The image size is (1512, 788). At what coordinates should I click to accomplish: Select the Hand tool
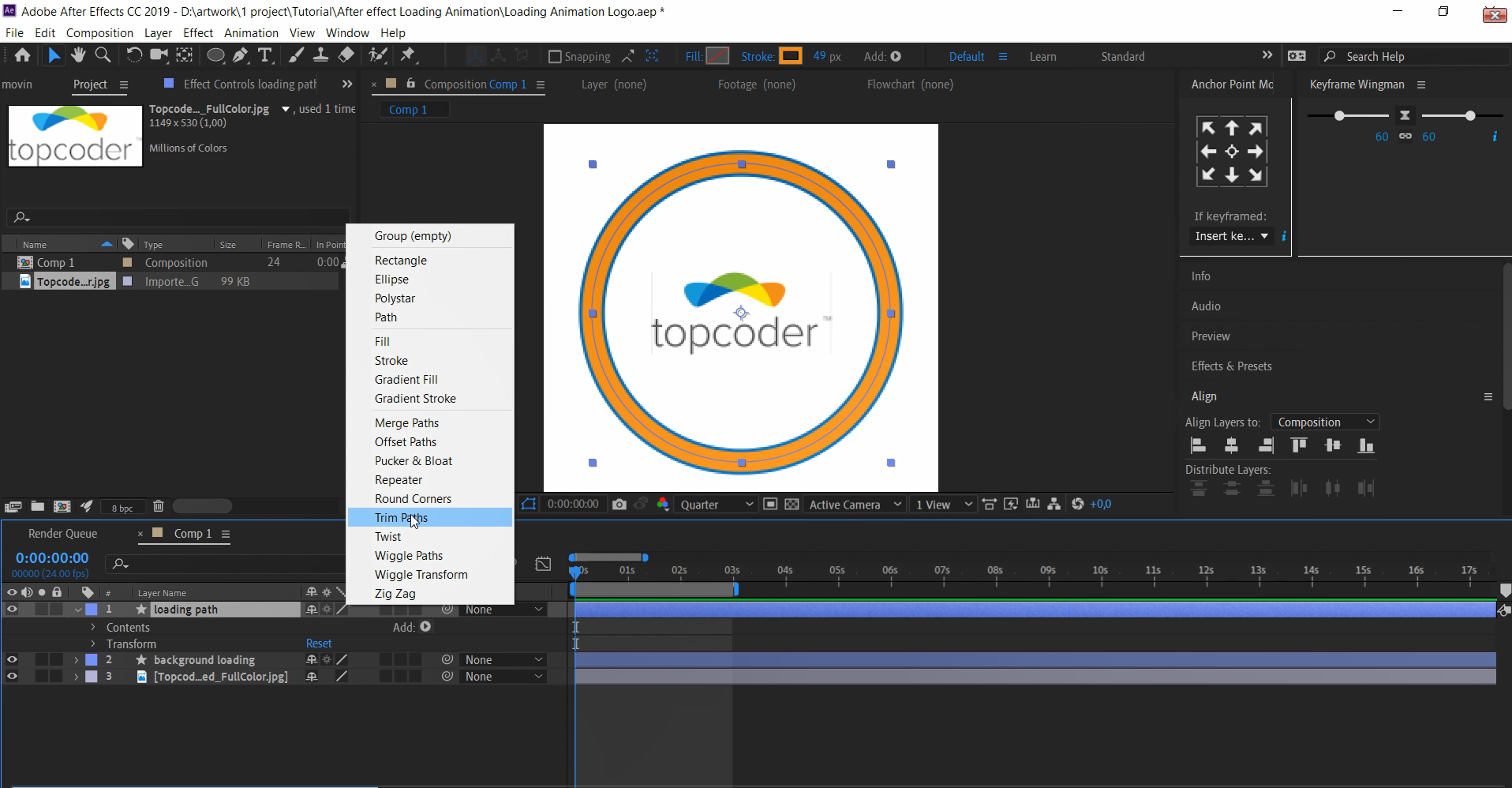77,55
